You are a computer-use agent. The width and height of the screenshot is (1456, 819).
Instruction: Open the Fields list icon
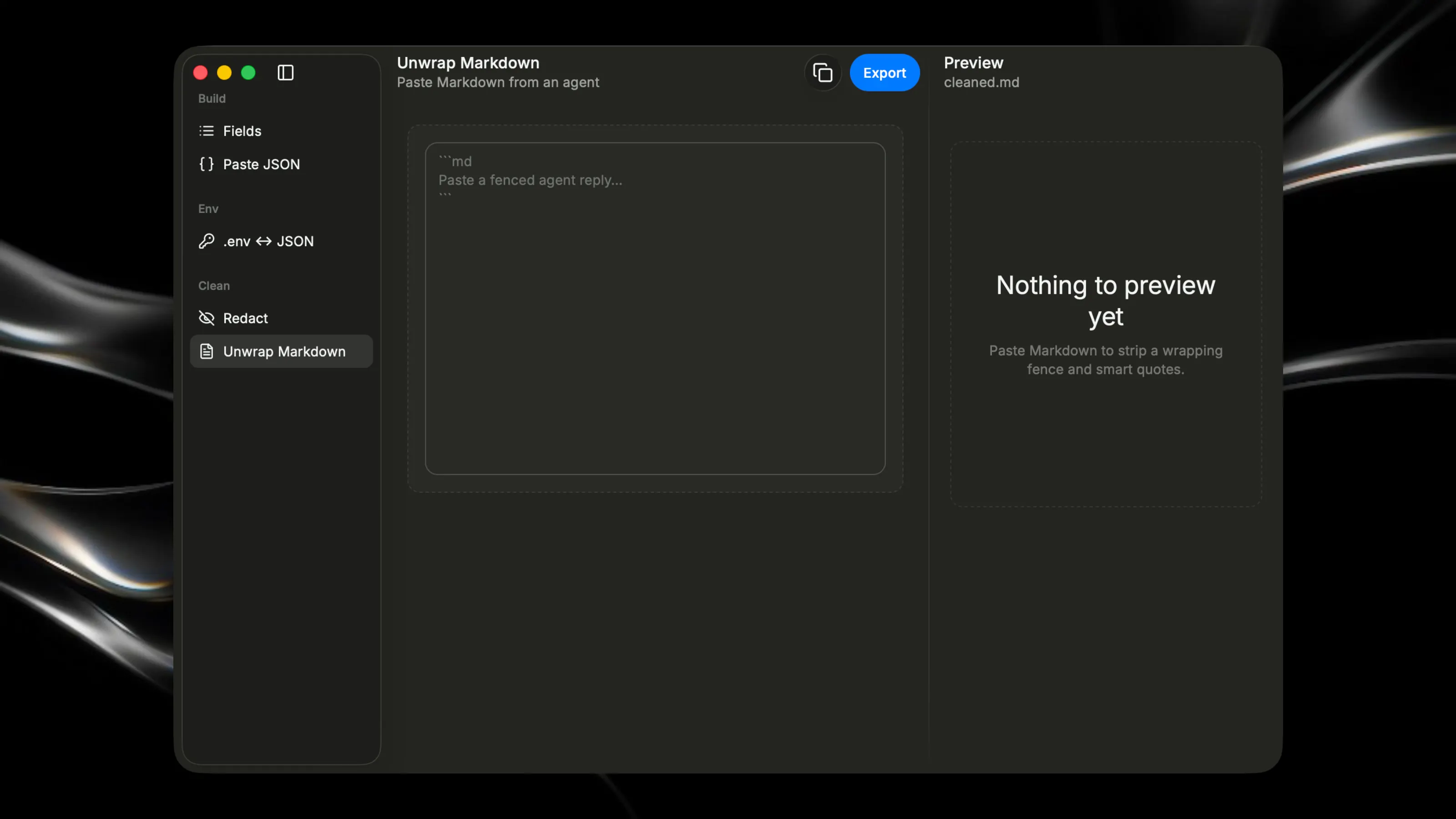tap(206, 131)
